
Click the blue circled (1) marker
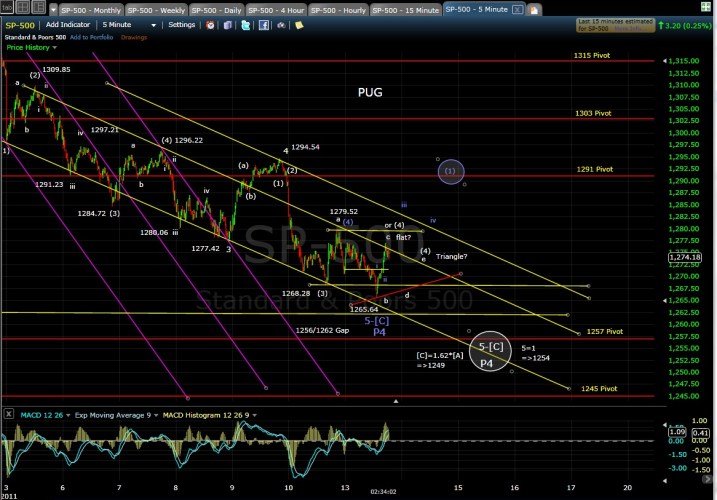[451, 171]
